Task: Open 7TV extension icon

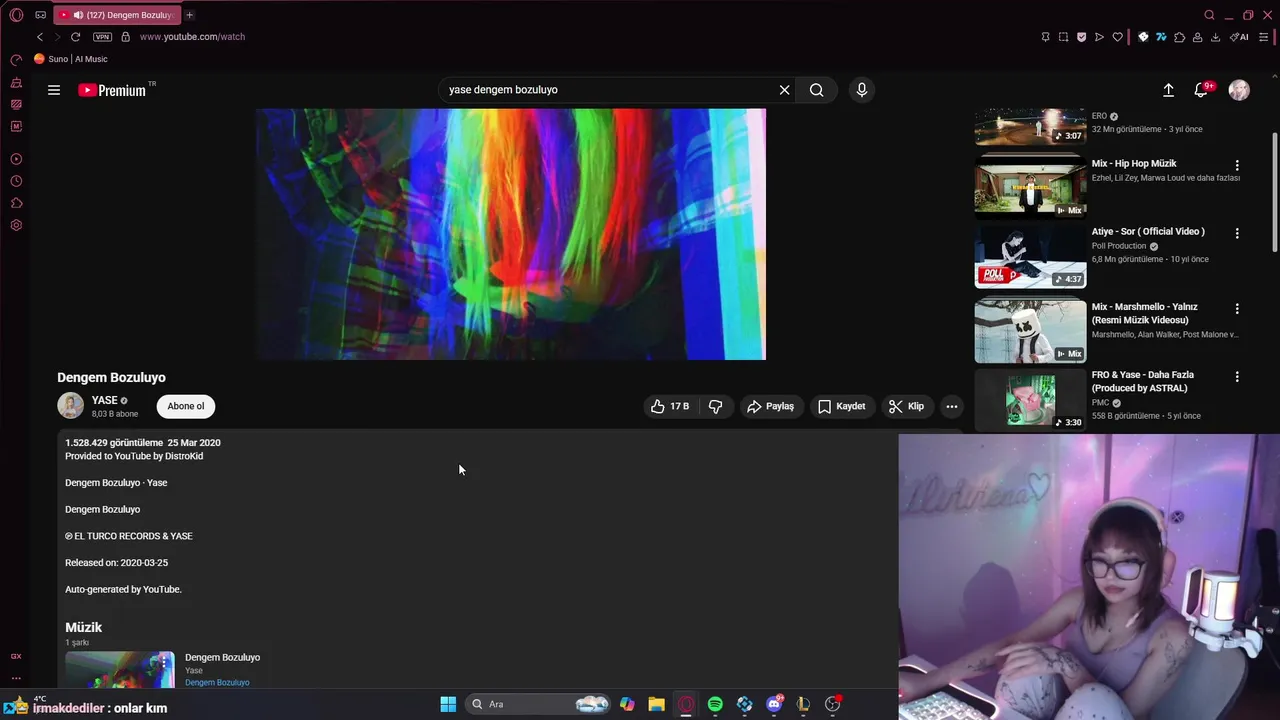Action: tap(1161, 37)
